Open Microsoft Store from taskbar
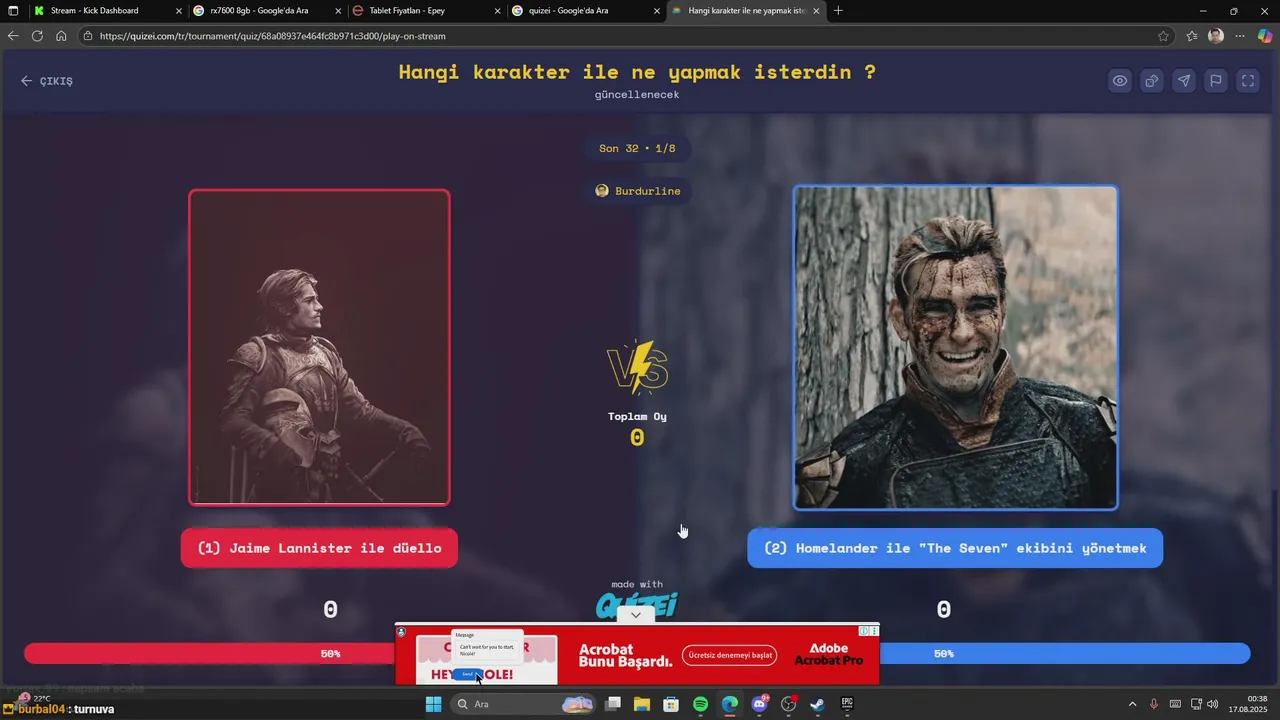1280x720 pixels. (671, 704)
